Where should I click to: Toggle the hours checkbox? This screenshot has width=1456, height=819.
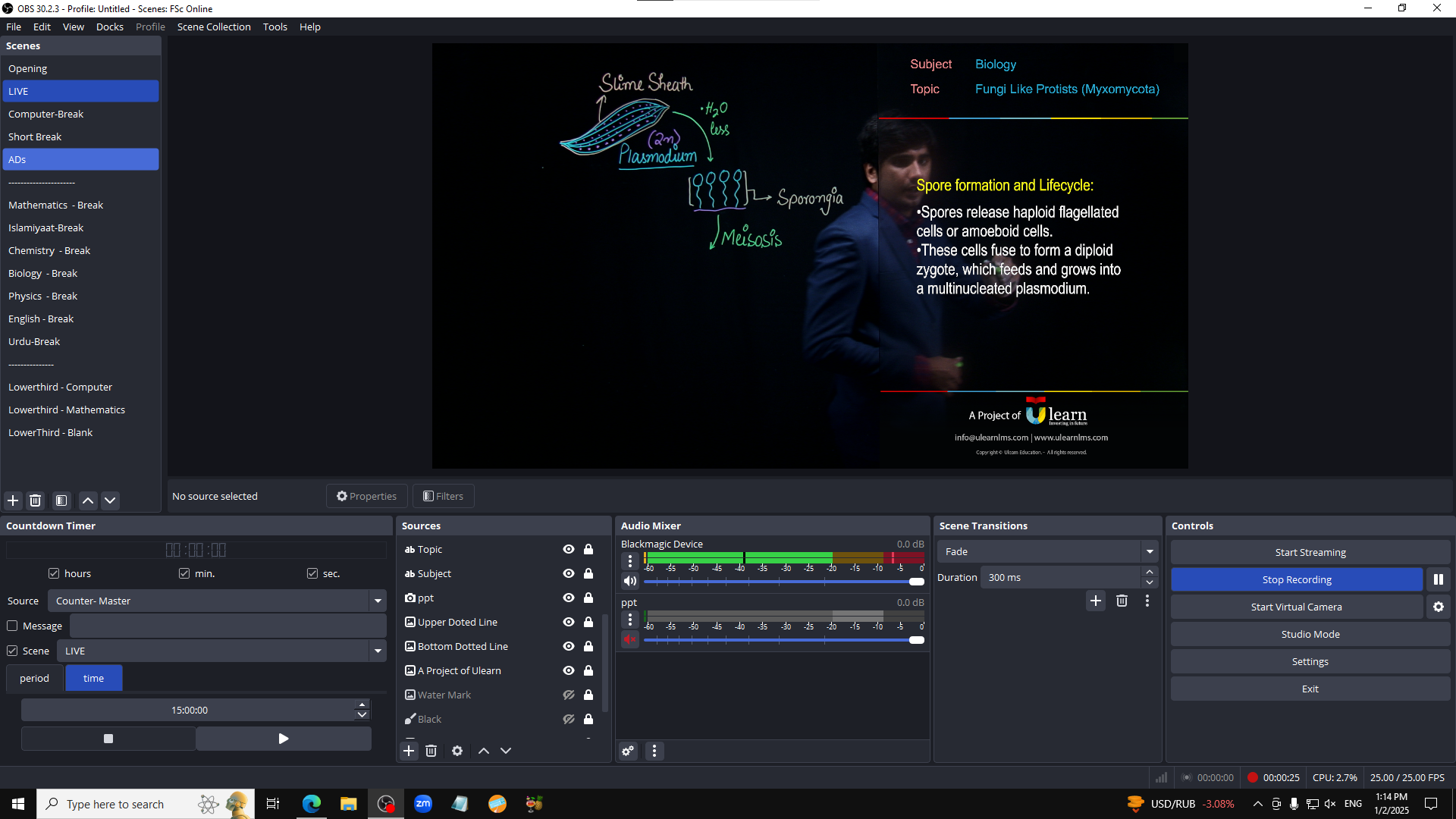pos(54,573)
